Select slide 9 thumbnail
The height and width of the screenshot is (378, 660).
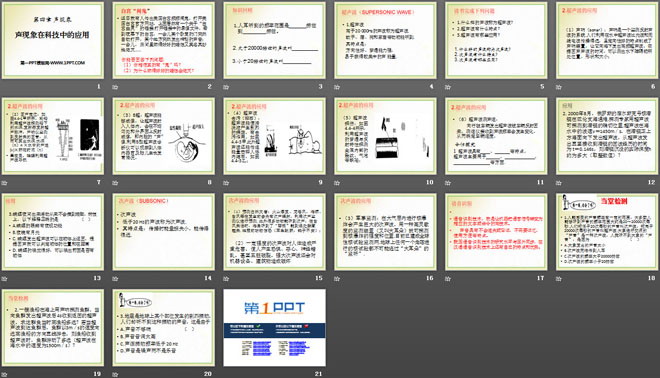pos(274,136)
